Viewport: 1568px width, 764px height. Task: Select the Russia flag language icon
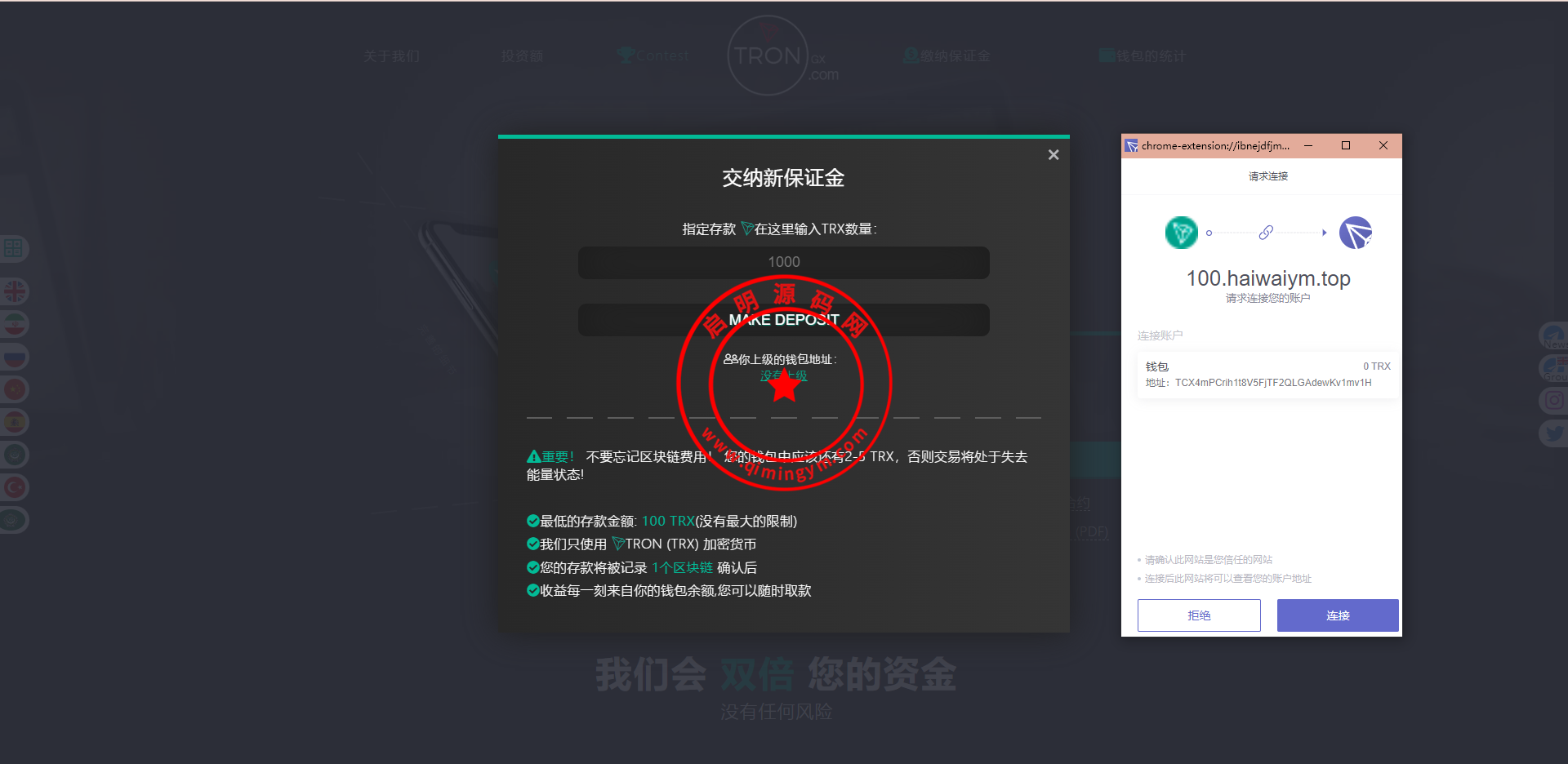click(x=15, y=357)
